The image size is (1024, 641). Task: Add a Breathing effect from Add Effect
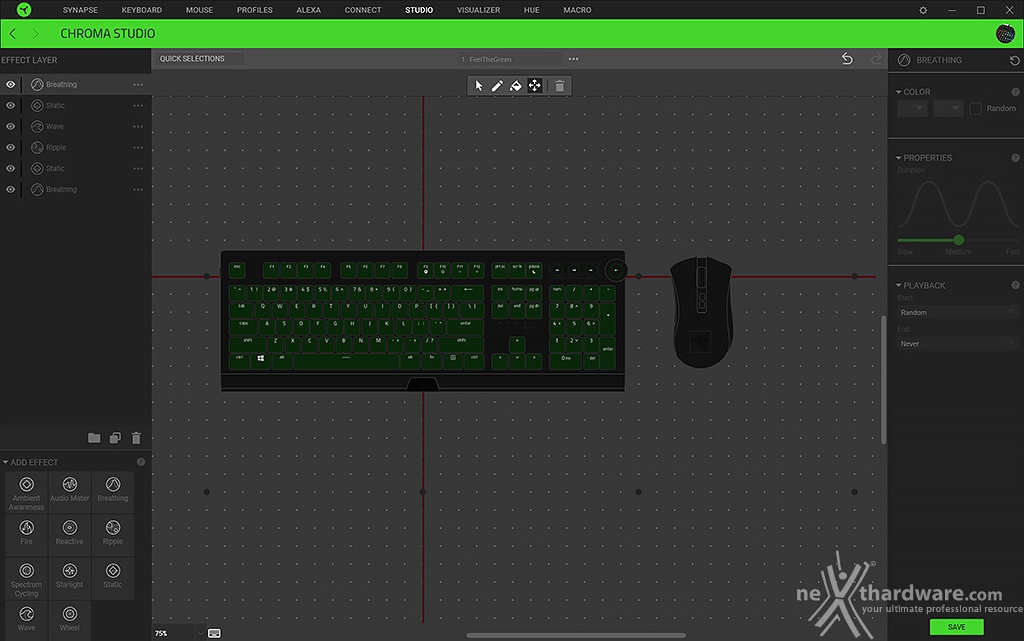point(113,492)
